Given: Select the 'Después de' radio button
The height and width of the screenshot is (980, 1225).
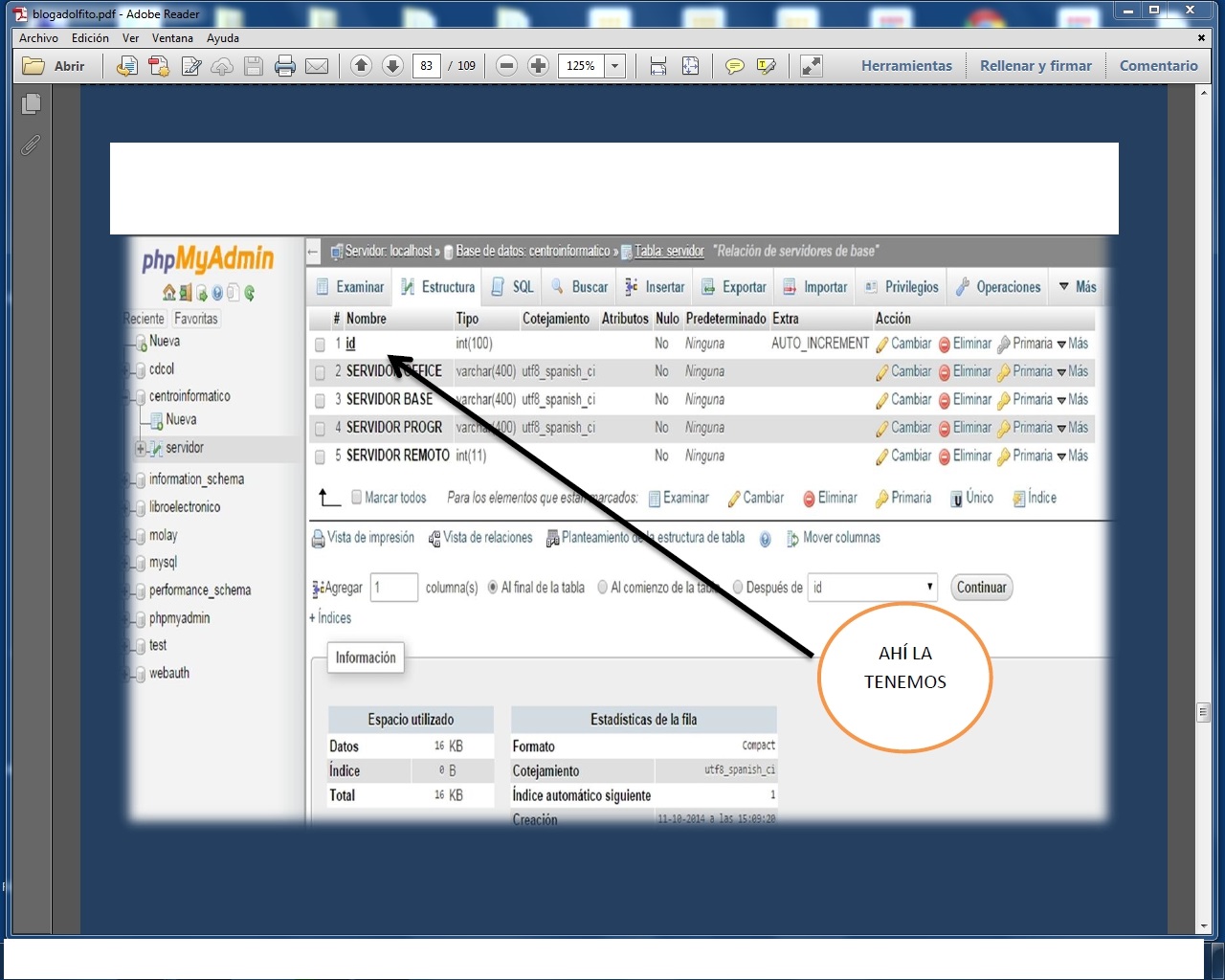Looking at the screenshot, I should (x=738, y=588).
